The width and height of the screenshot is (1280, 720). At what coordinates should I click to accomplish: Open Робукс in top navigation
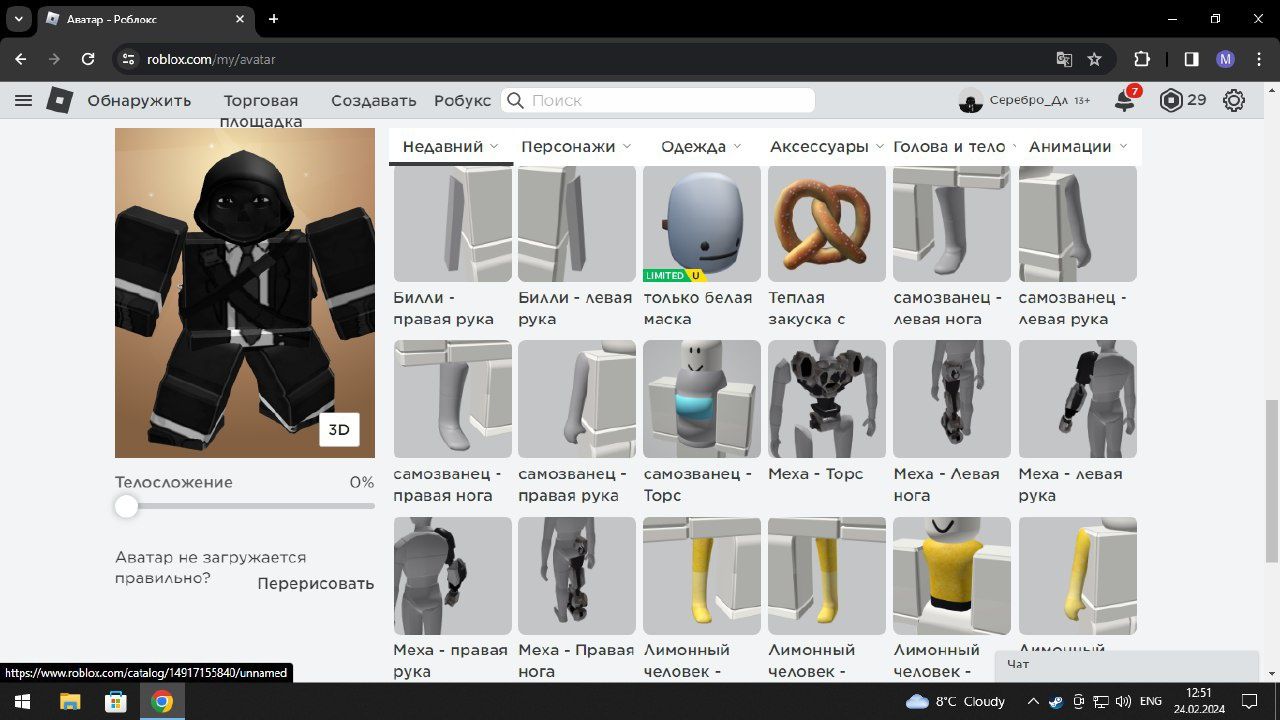[462, 100]
